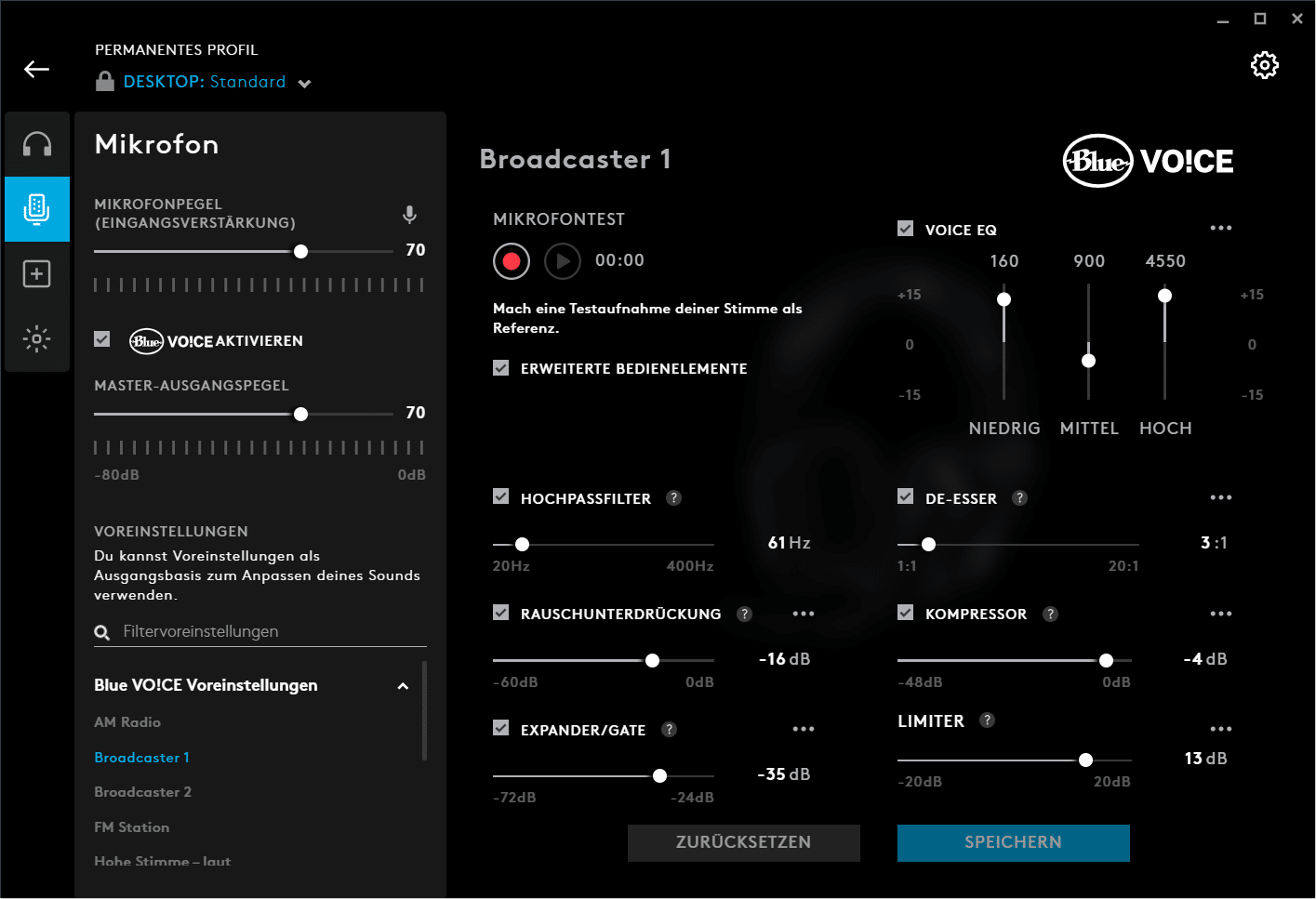
Task: Open the Desktop: Standard profile dropdown
Action: tap(304, 84)
